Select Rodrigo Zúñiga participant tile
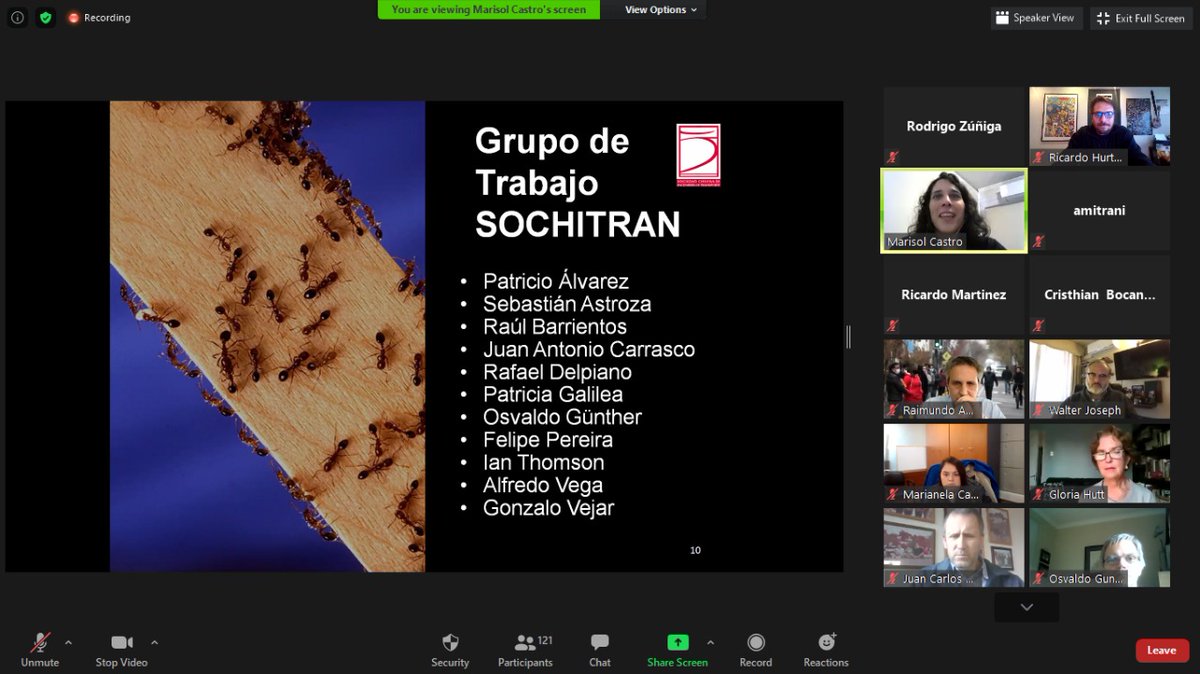Viewport: 1200px width, 674px height. click(x=954, y=126)
